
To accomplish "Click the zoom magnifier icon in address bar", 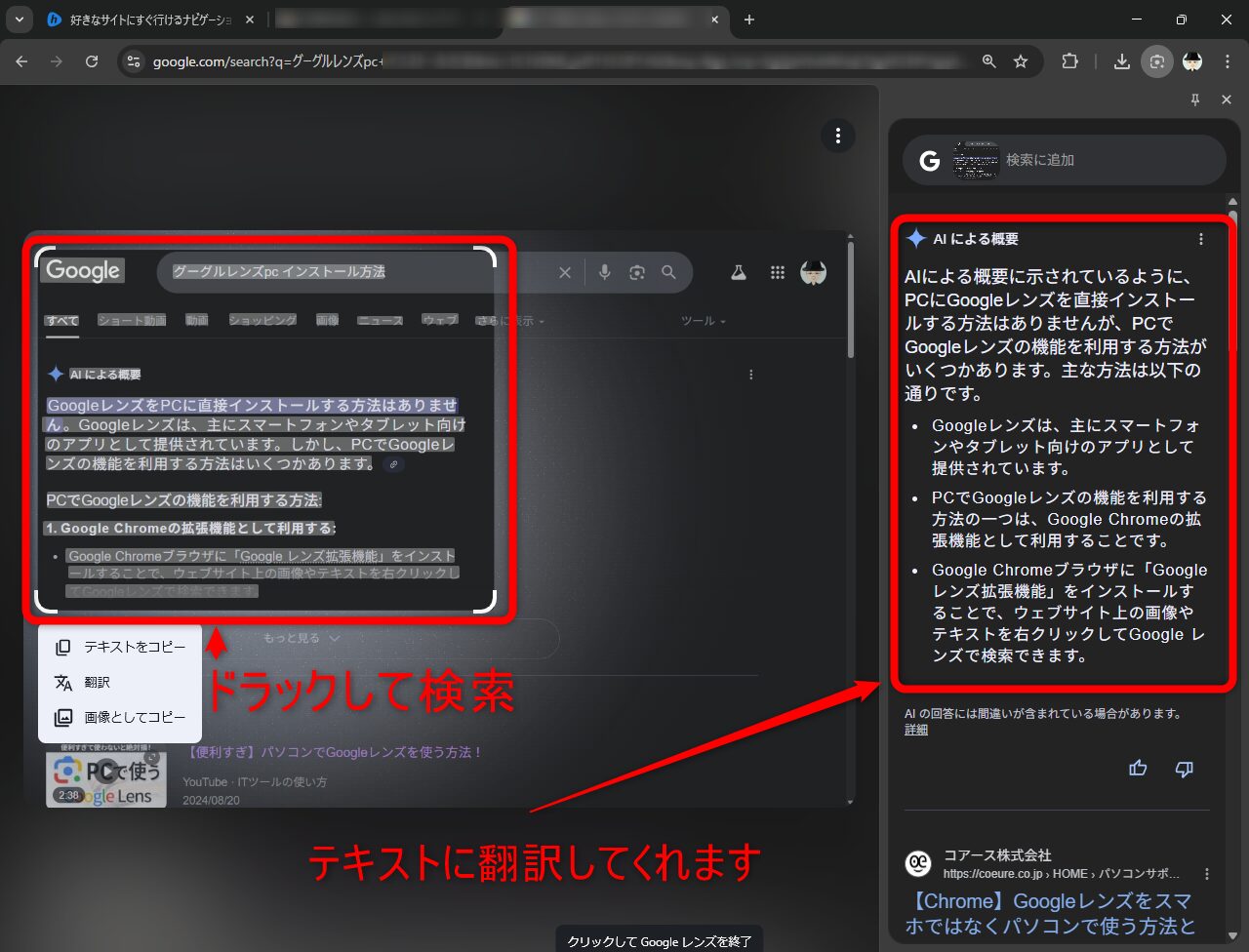I will [989, 61].
